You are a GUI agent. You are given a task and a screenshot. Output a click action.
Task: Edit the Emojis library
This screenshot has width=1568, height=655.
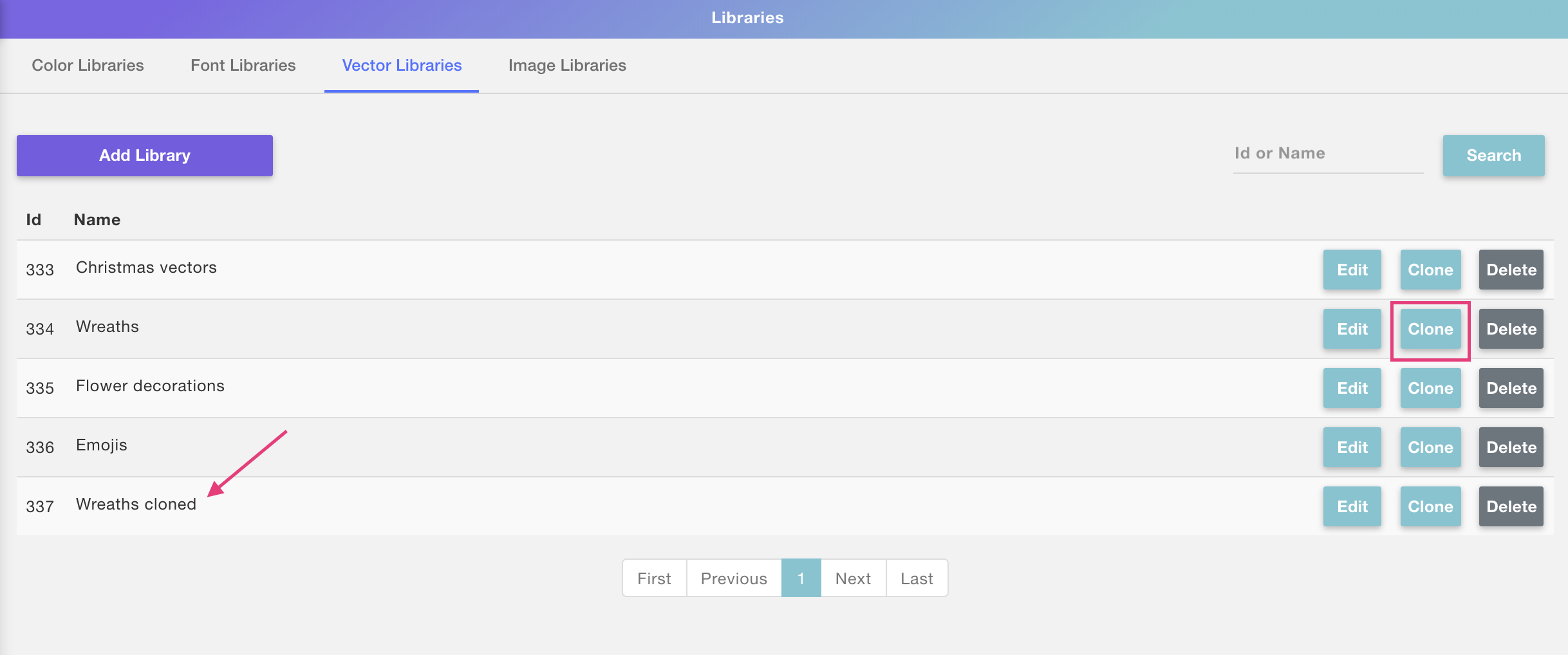[x=1352, y=447]
